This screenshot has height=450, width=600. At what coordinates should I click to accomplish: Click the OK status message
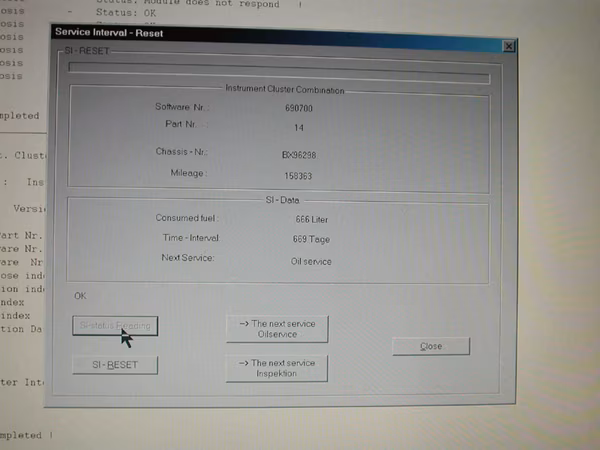[80, 296]
